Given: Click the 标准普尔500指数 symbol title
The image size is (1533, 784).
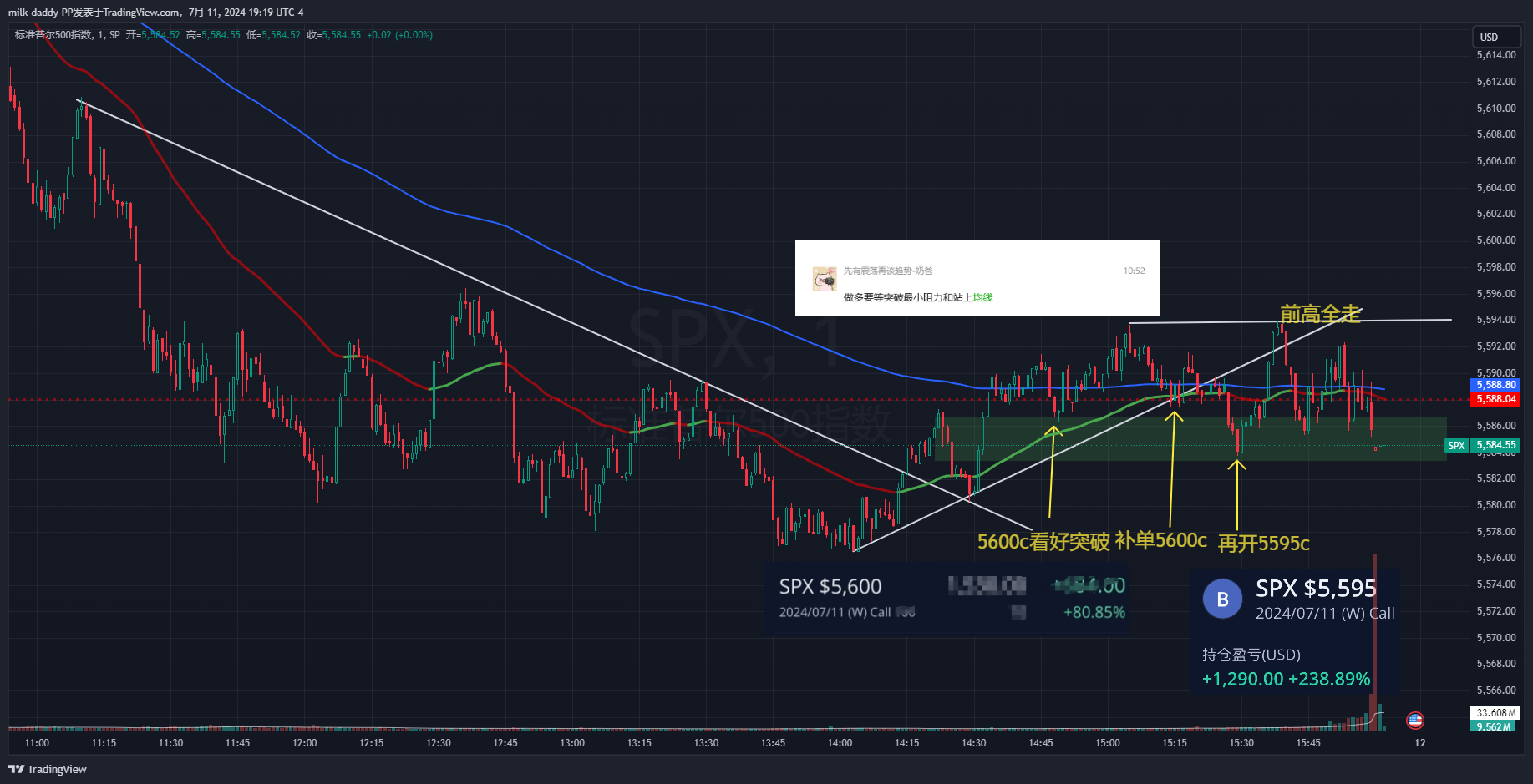Looking at the screenshot, I should tap(53, 35).
